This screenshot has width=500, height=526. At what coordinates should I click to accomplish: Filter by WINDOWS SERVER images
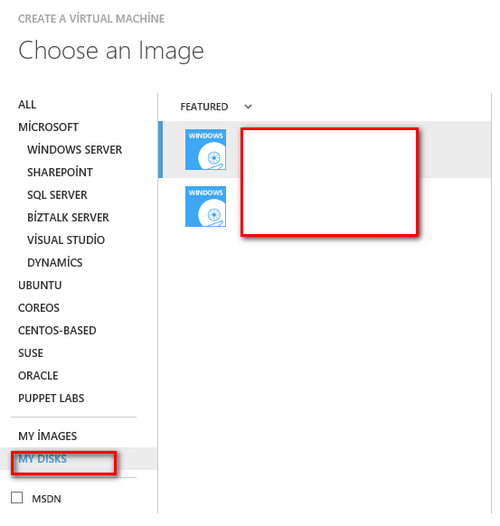point(74,149)
